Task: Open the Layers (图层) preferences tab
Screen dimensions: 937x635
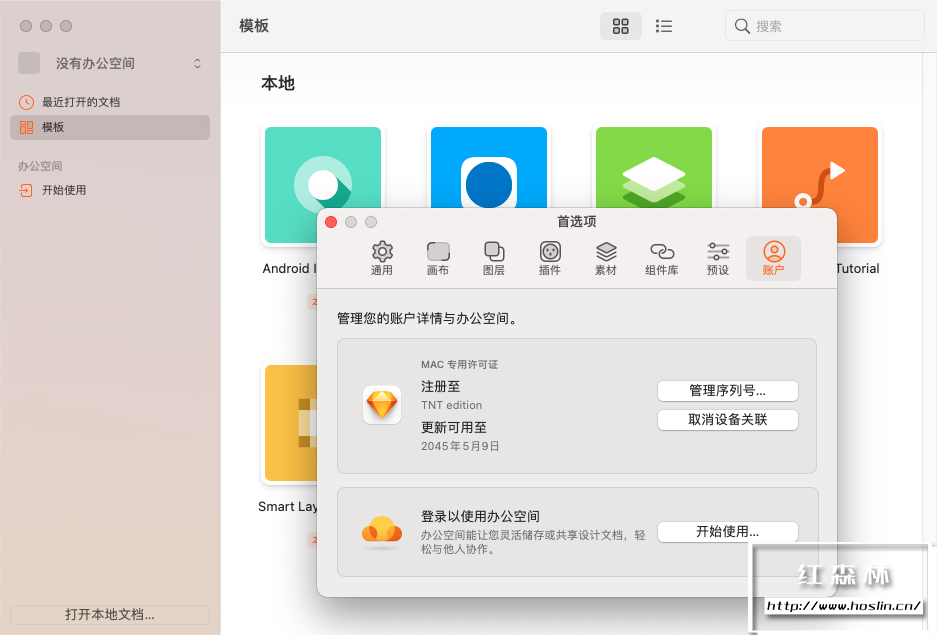Action: (x=494, y=259)
